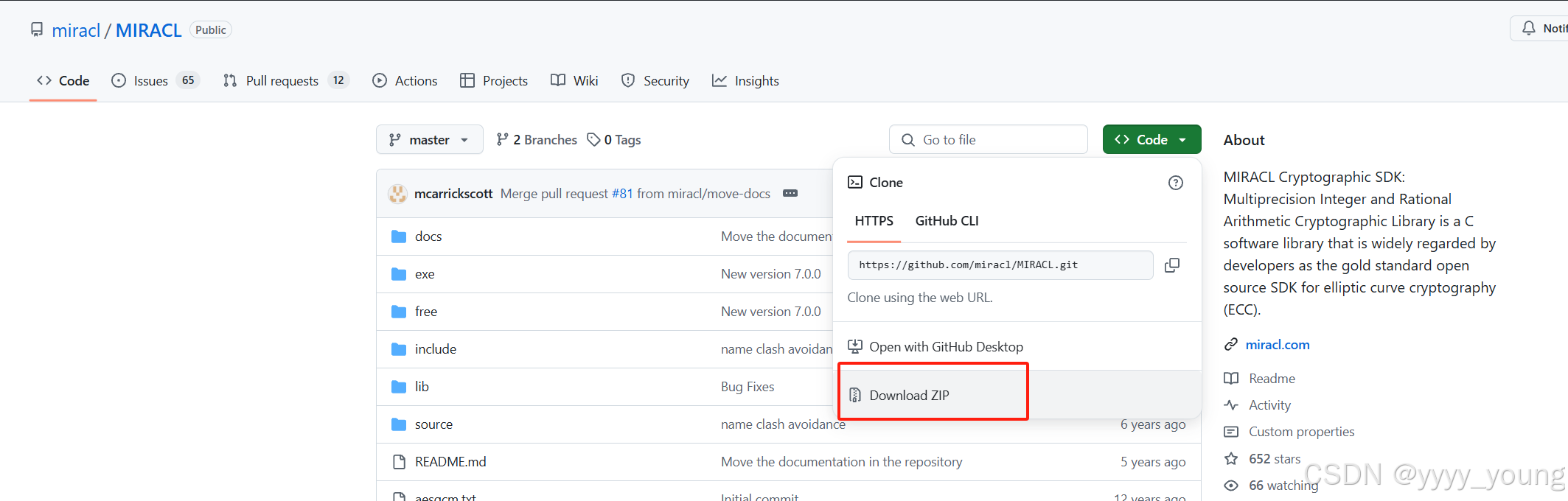This screenshot has width=1568, height=501.
Task: Open the include folder
Action: tap(436, 348)
